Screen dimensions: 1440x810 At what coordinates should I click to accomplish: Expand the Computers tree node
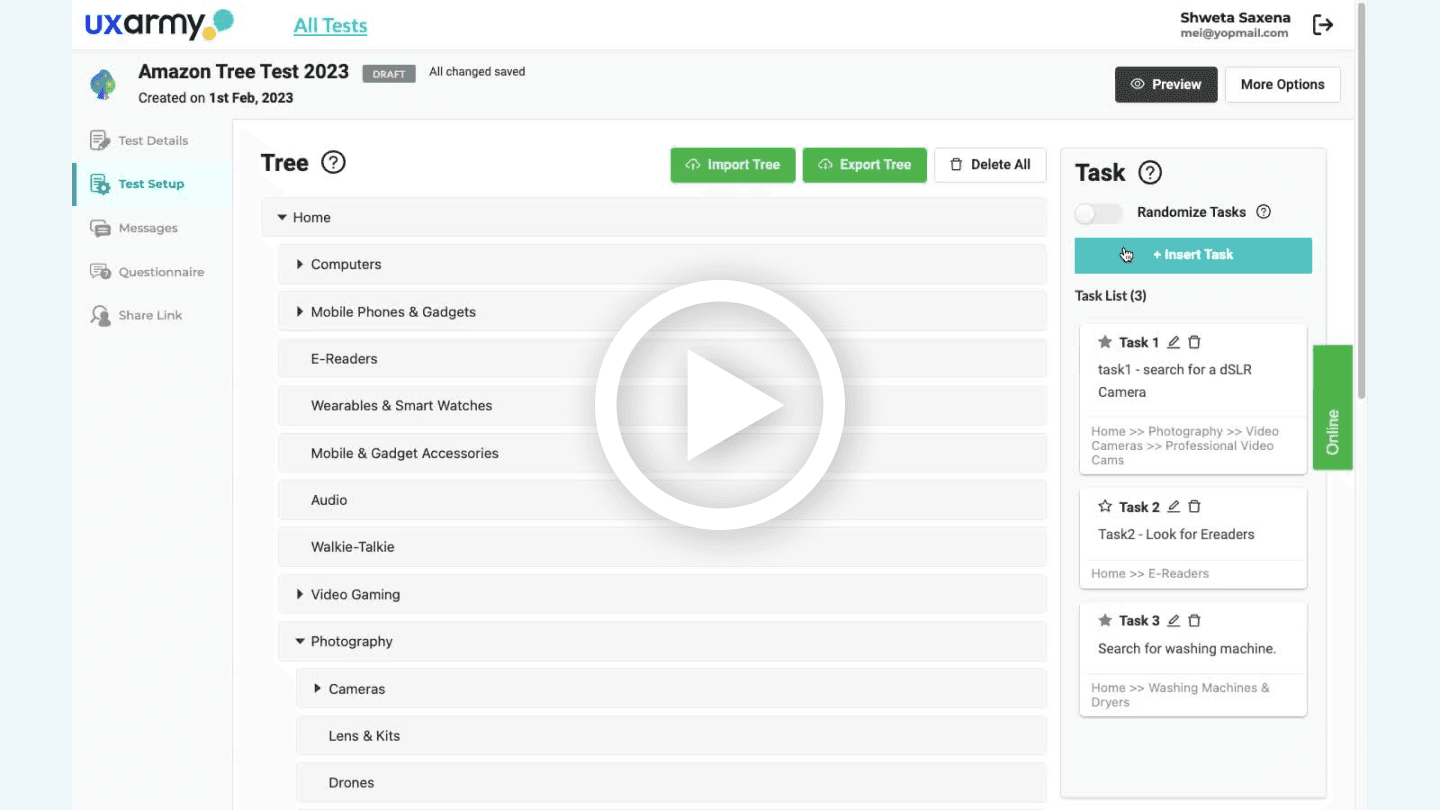299,264
